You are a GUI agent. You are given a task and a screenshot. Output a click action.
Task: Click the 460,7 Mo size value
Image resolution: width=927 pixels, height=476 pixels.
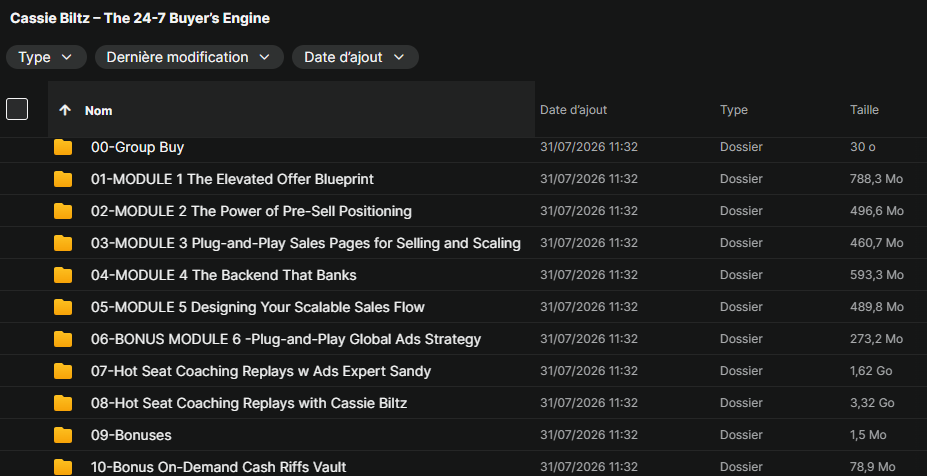(x=876, y=242)
